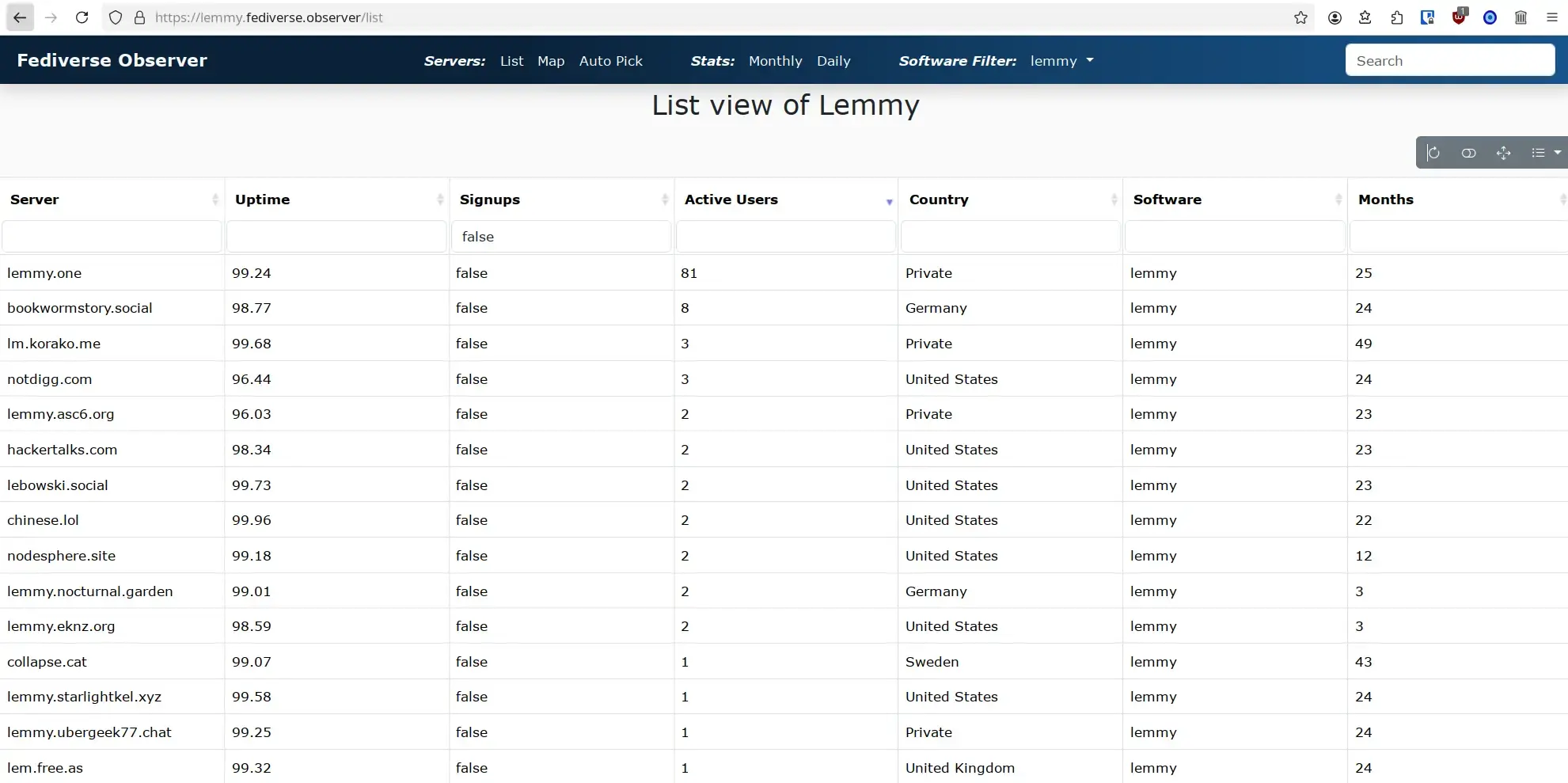Click the Wayback Machine archive extension icon
Screen dimensions: 1568x783
1521,17
